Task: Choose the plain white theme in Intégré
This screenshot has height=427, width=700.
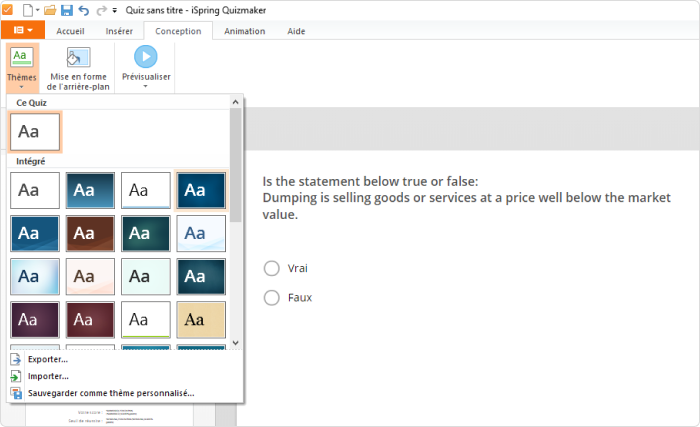Action: pyautogui.click(x=35, y=190)
